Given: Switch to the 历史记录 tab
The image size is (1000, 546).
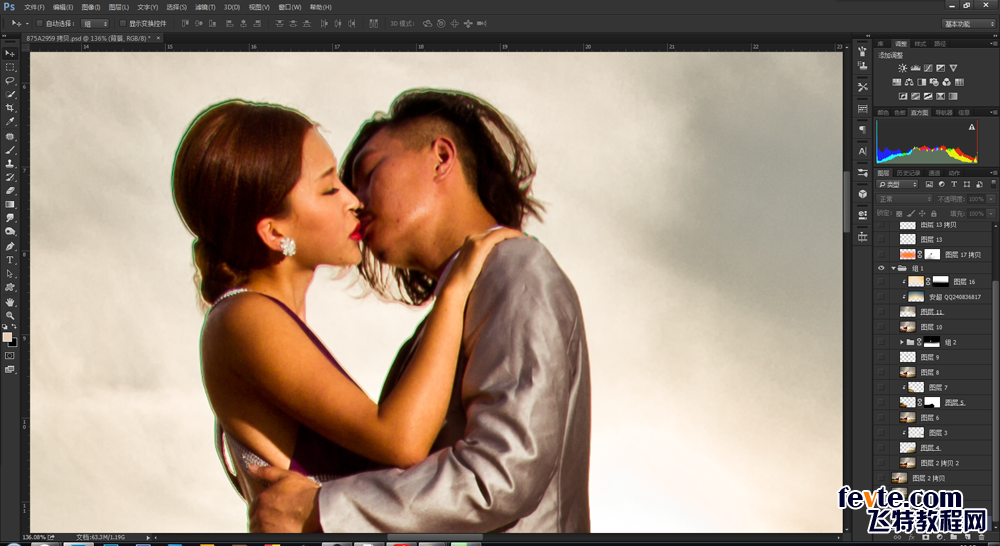Looking at the screenshot, I should (908, 173).
